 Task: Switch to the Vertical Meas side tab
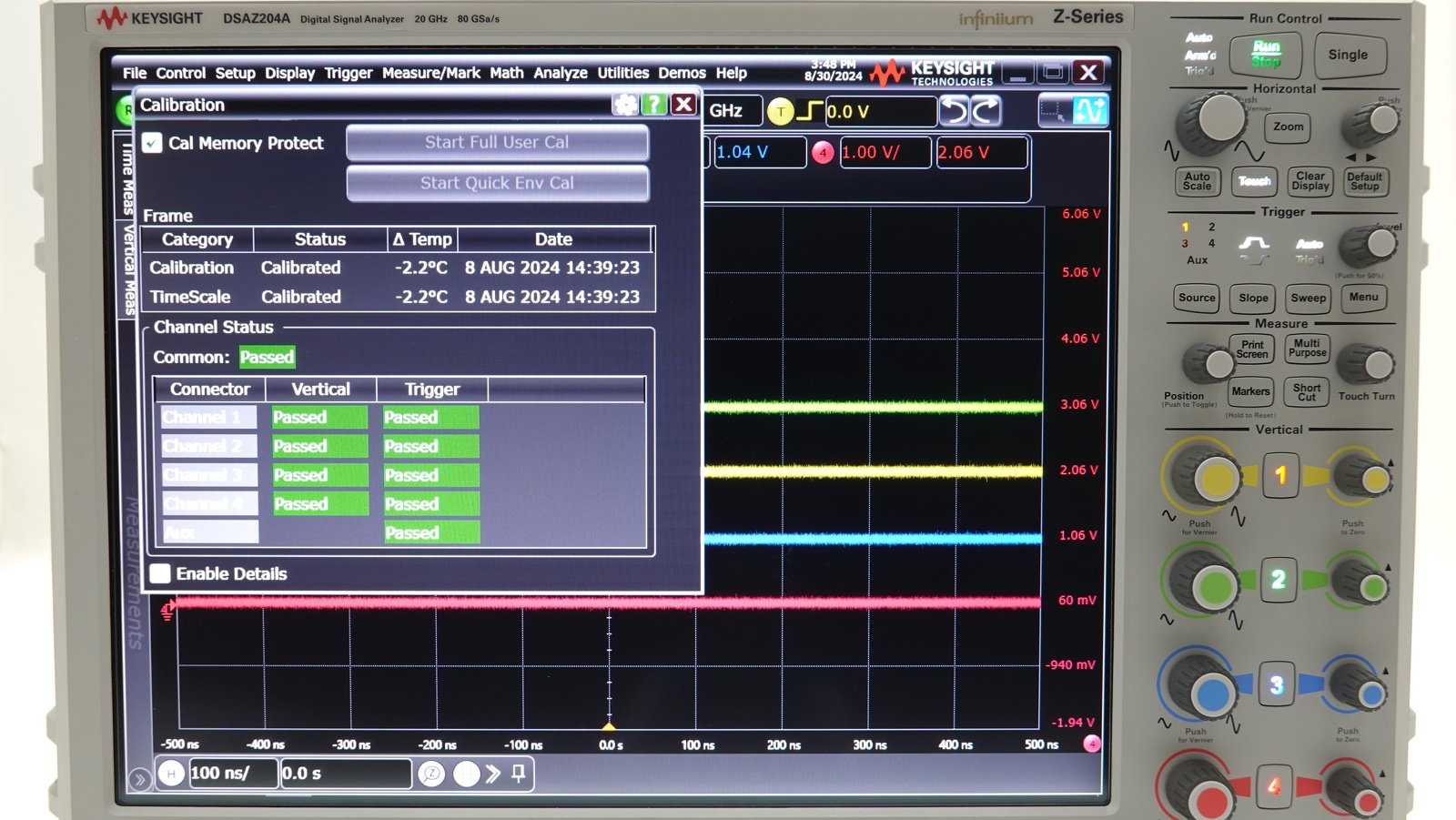tap(128, 270)
